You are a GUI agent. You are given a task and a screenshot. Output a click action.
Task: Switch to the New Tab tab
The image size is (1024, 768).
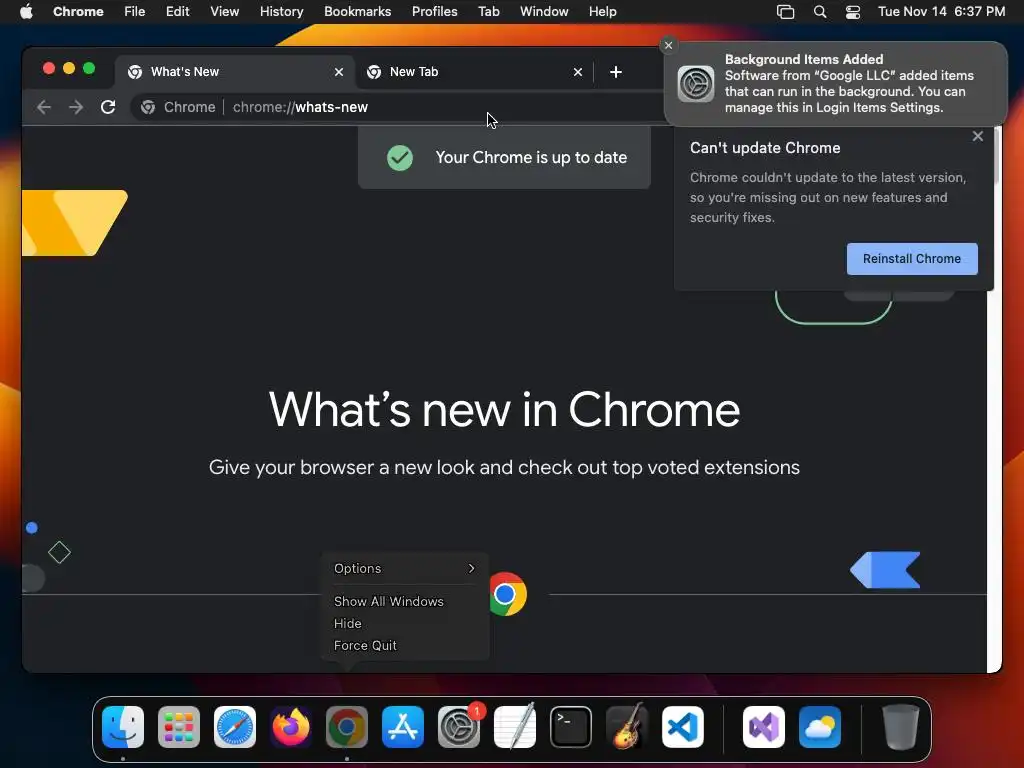click(x=474, y=72)
